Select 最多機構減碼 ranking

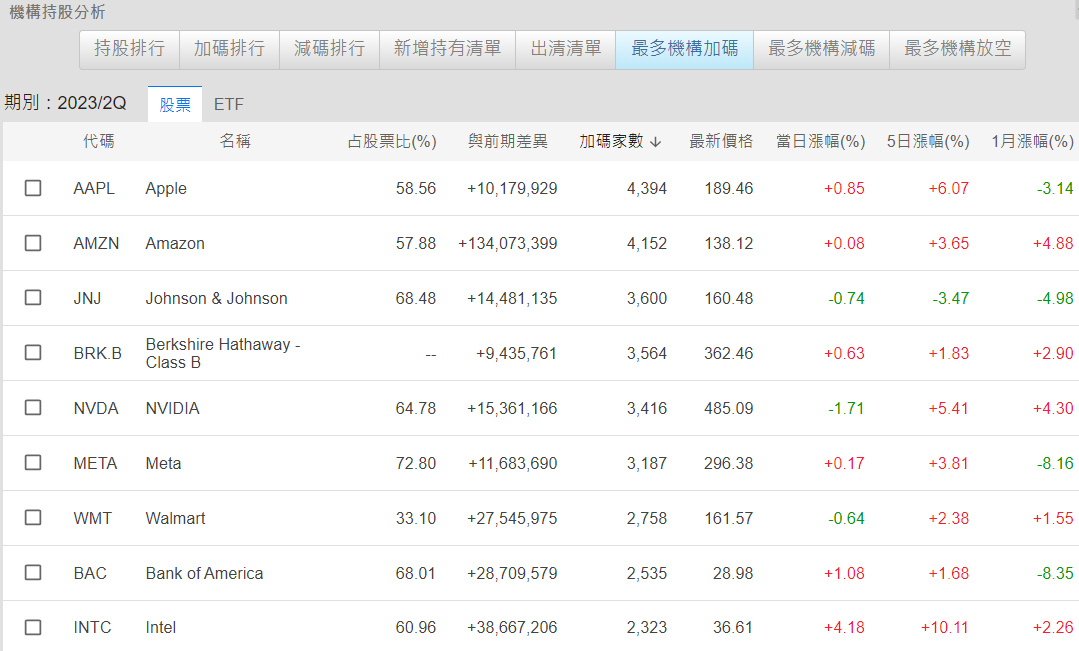pos(821,48)
